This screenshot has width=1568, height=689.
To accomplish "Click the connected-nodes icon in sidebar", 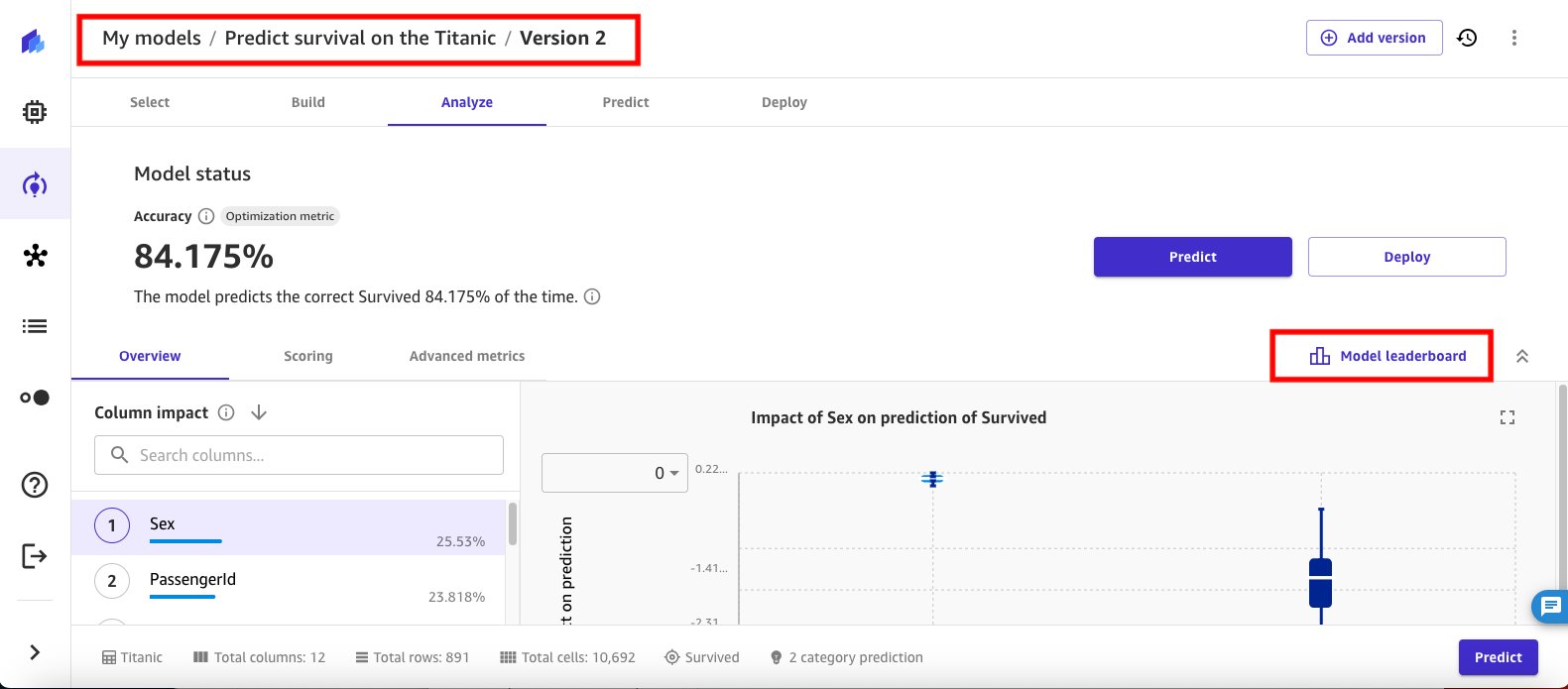I will (x=35, y=256).
